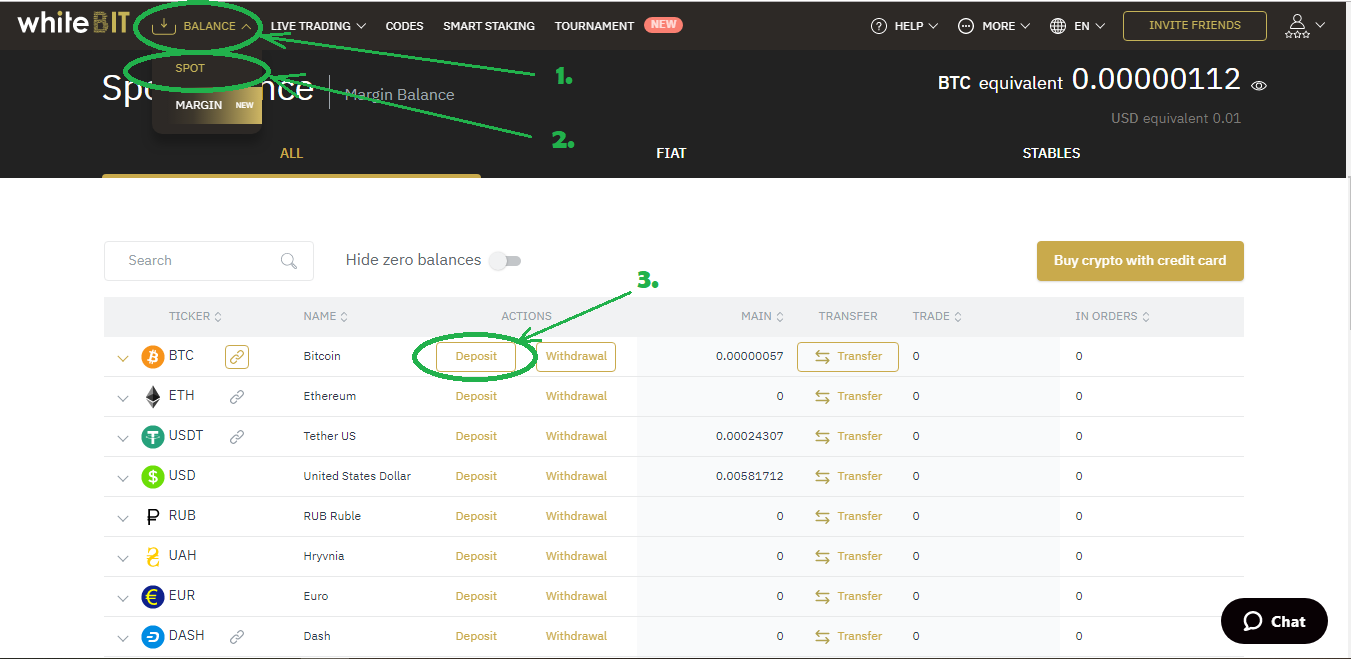Click Transfer button in BTC row
Viewport: 1351px width, 659px height.
(x=848, y=356)
